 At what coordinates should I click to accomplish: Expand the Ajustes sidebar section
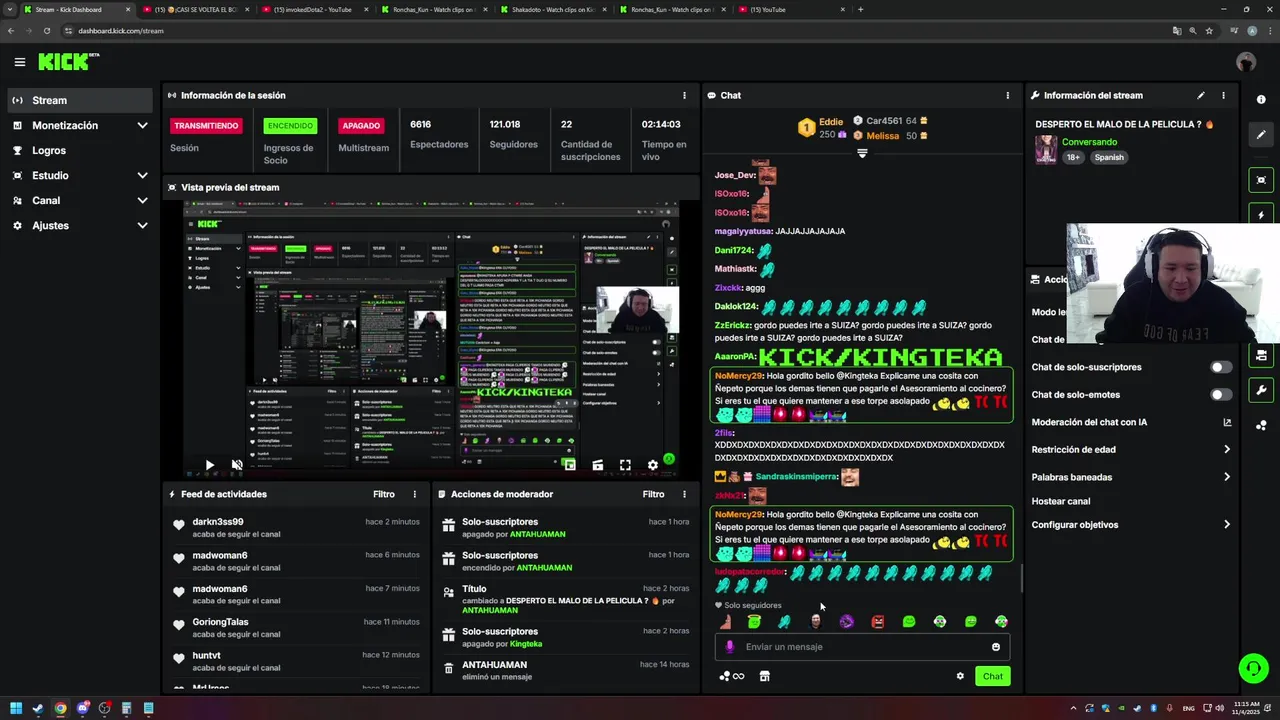pyautogui.click(x=142, y=226)
